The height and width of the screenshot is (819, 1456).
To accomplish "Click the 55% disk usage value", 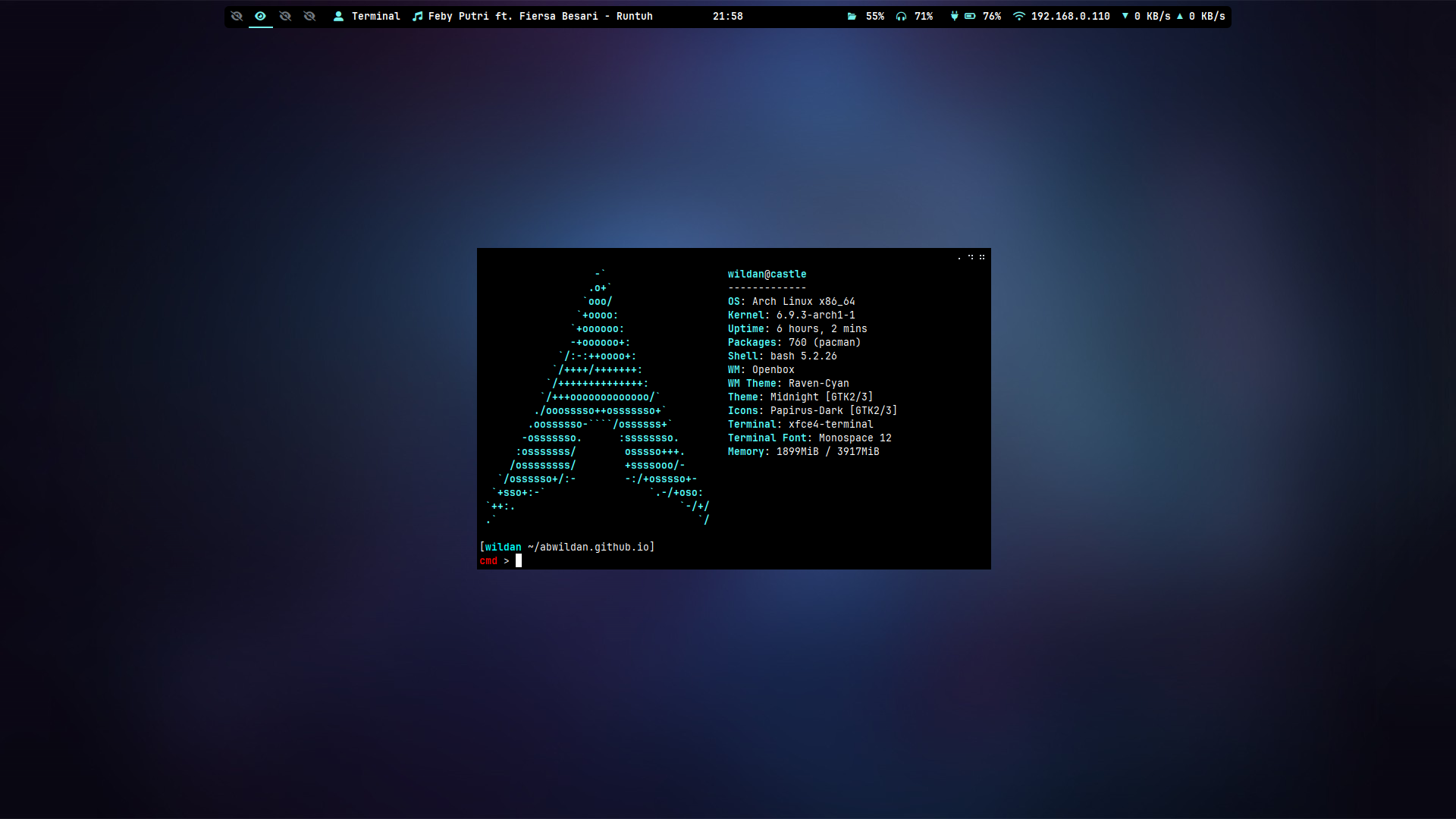I will (x=875, y=16).
